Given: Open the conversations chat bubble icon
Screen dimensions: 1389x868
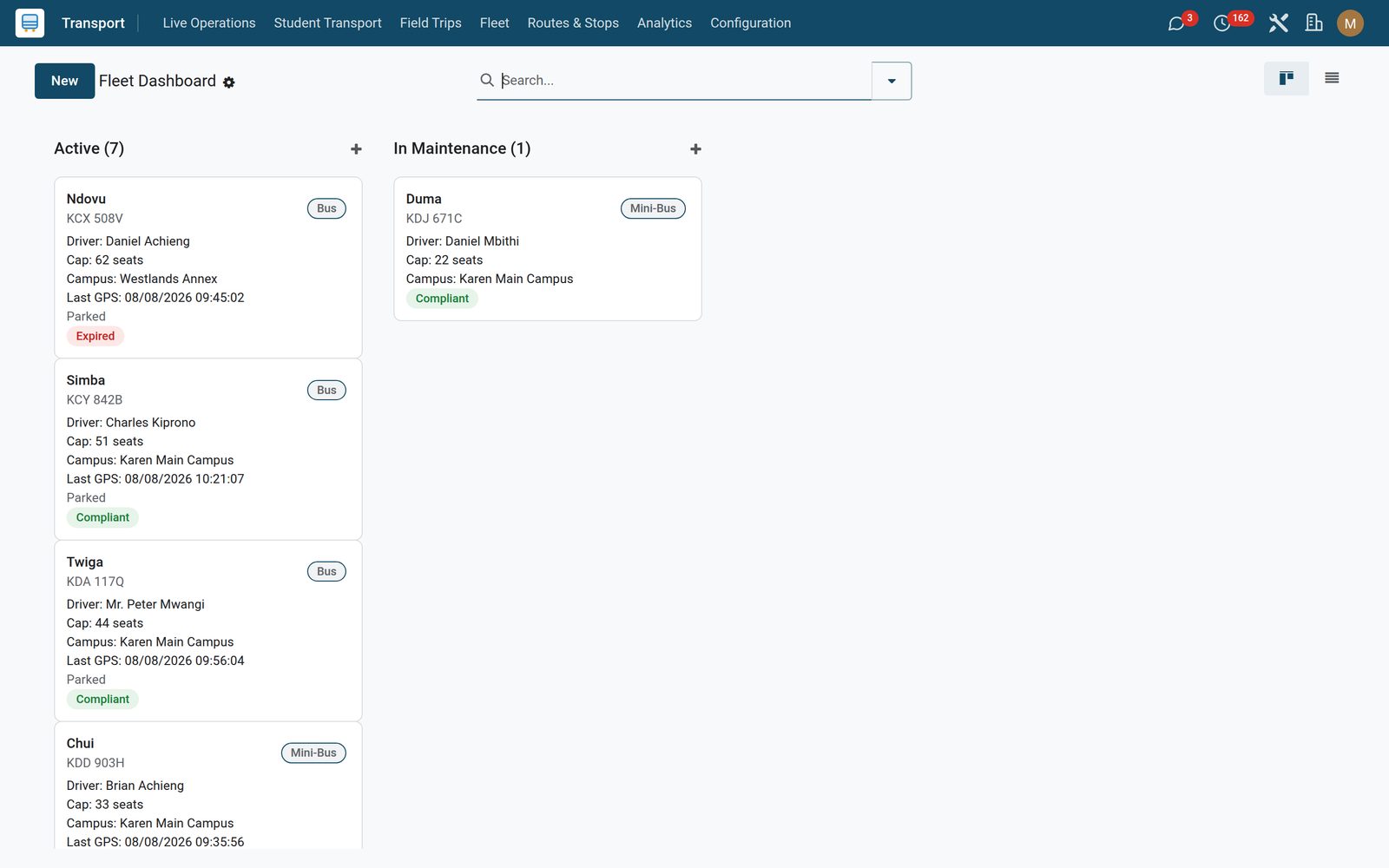Looking at the screenshot, I should click(1176, 23).
